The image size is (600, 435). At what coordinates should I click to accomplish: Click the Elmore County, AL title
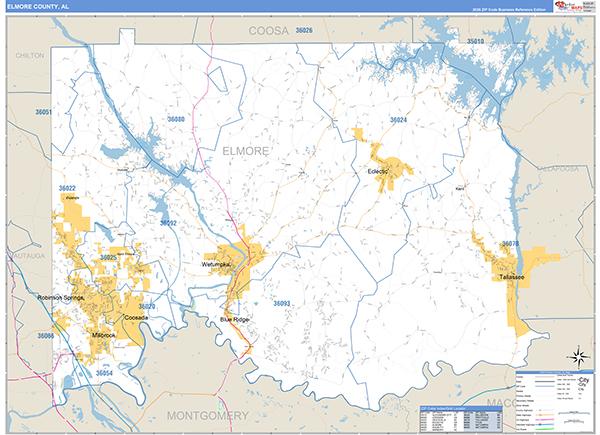click(44, 6)
